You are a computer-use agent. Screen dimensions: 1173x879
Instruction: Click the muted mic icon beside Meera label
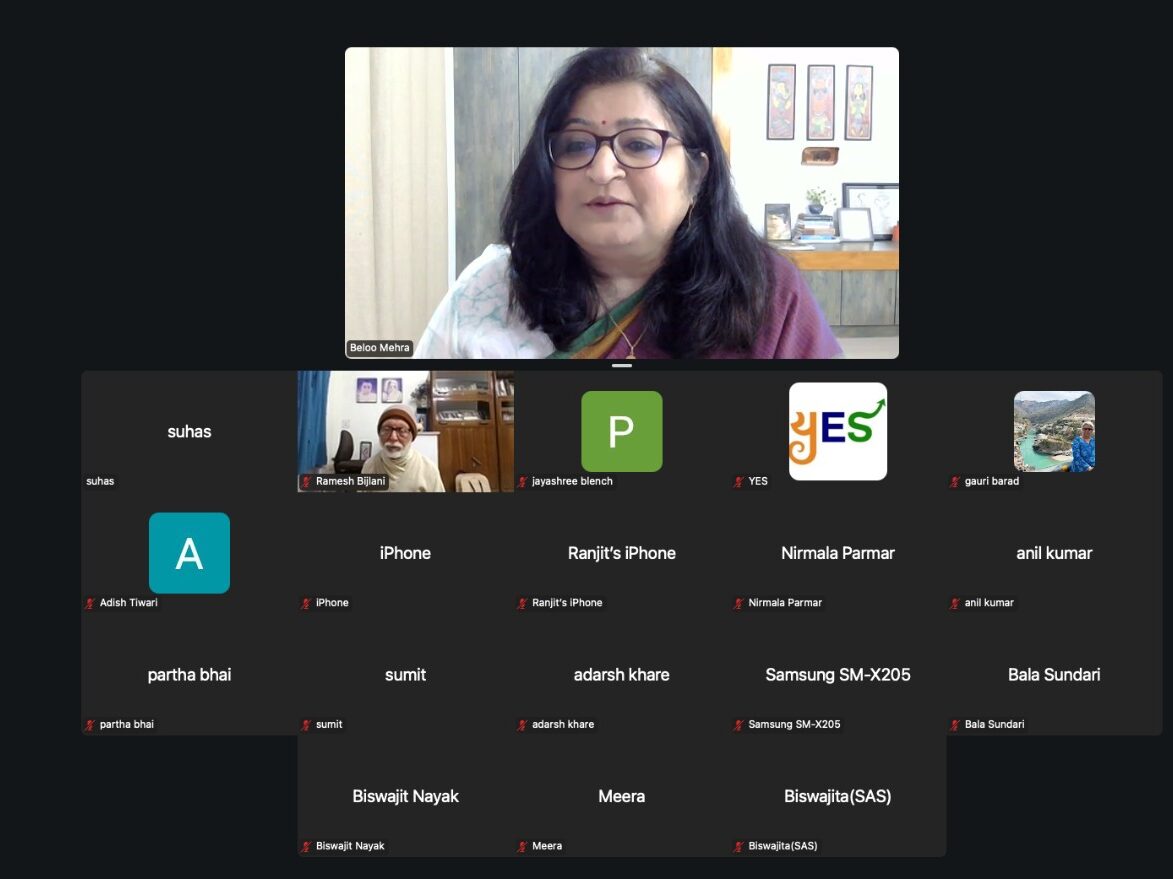pos(523,847)
